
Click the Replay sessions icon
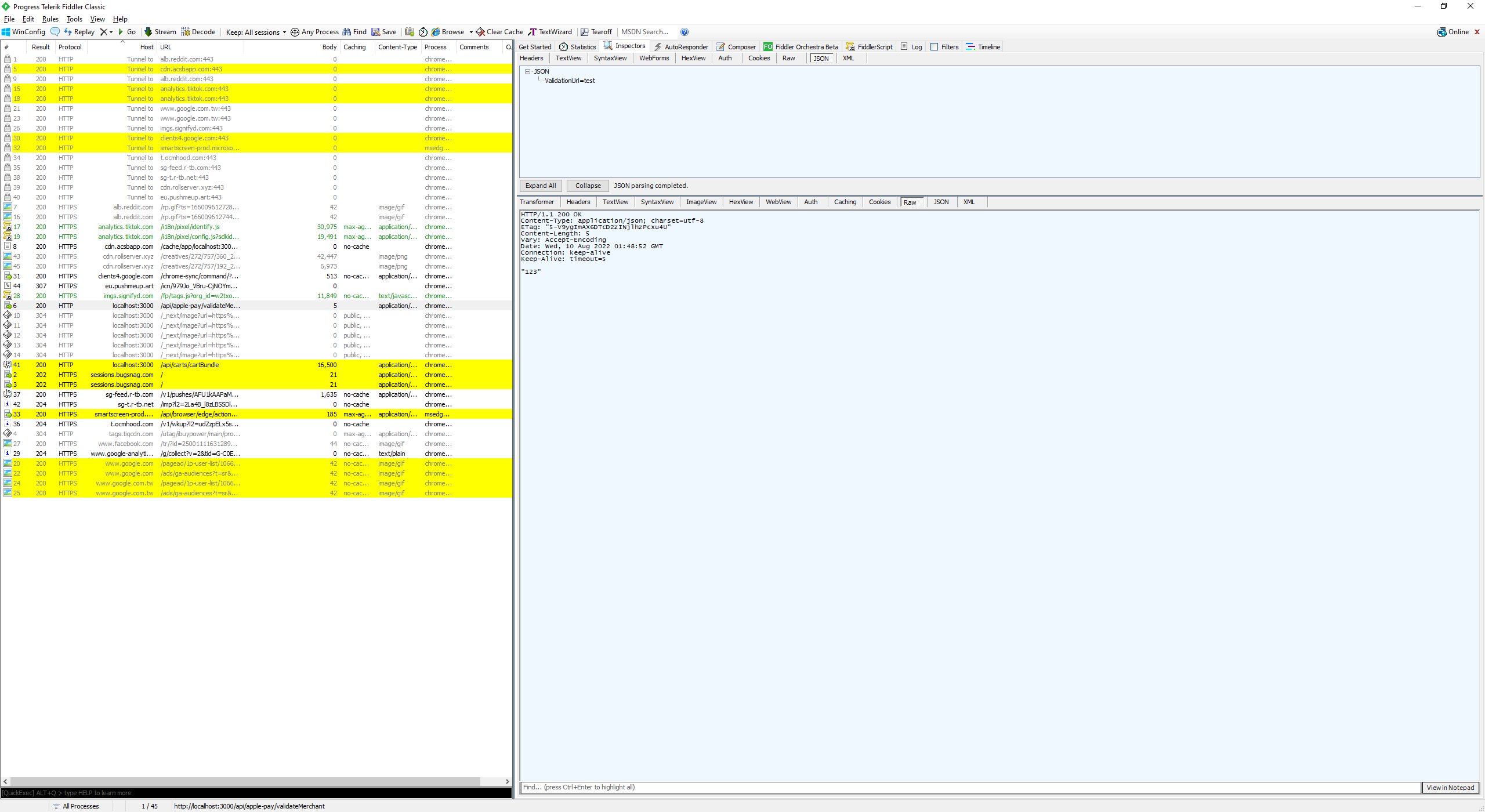point(68,32)
